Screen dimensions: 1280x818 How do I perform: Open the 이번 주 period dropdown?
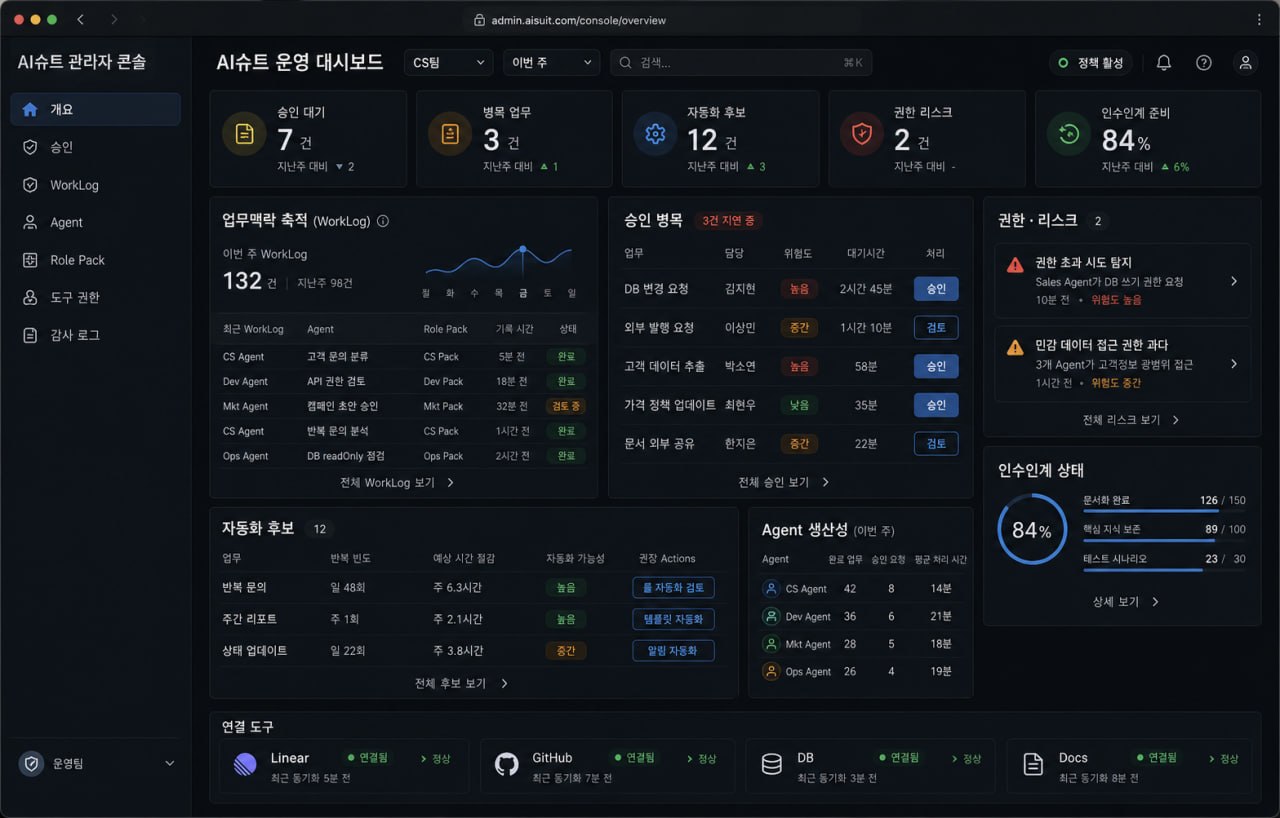pos(552,62)
